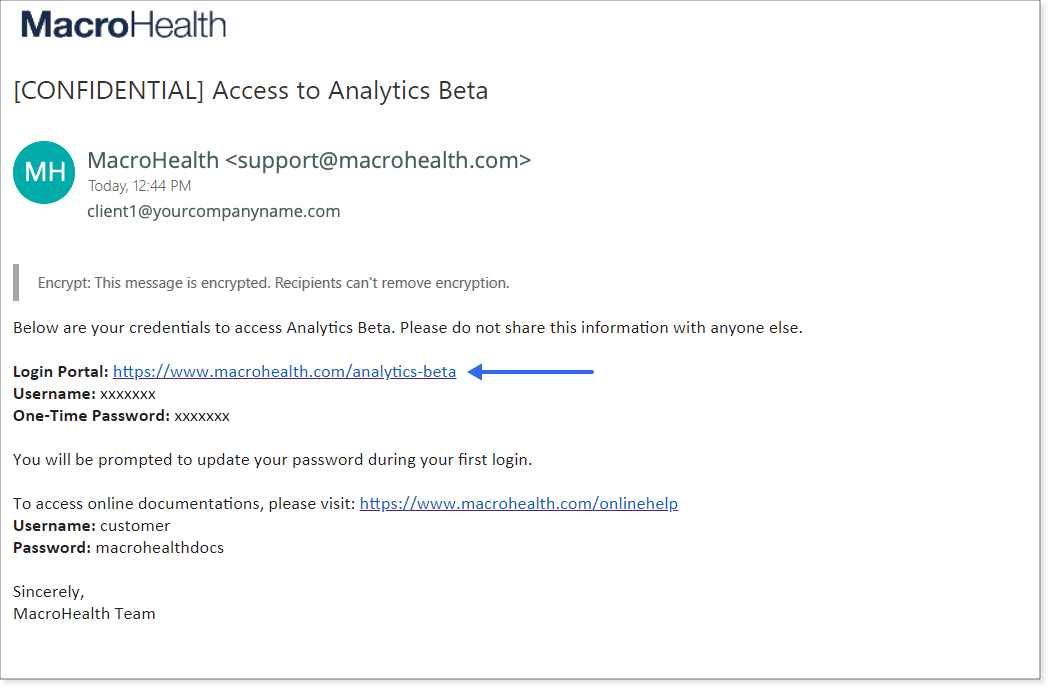The width and height of the screenshot is (1048, 687).
Task: Click the password text macrohealthdocs
Action: (x=160, y=548)
